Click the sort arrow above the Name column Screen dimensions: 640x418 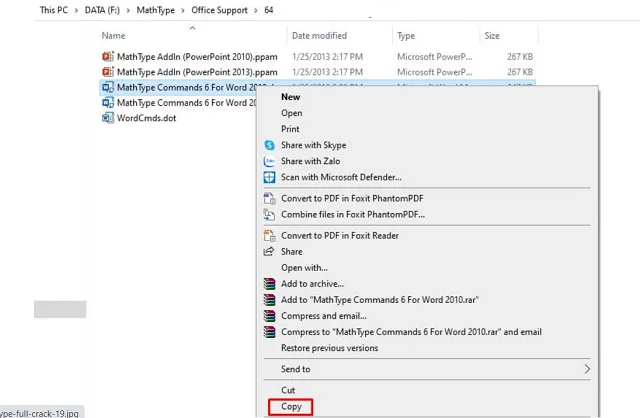pos(193,28)
